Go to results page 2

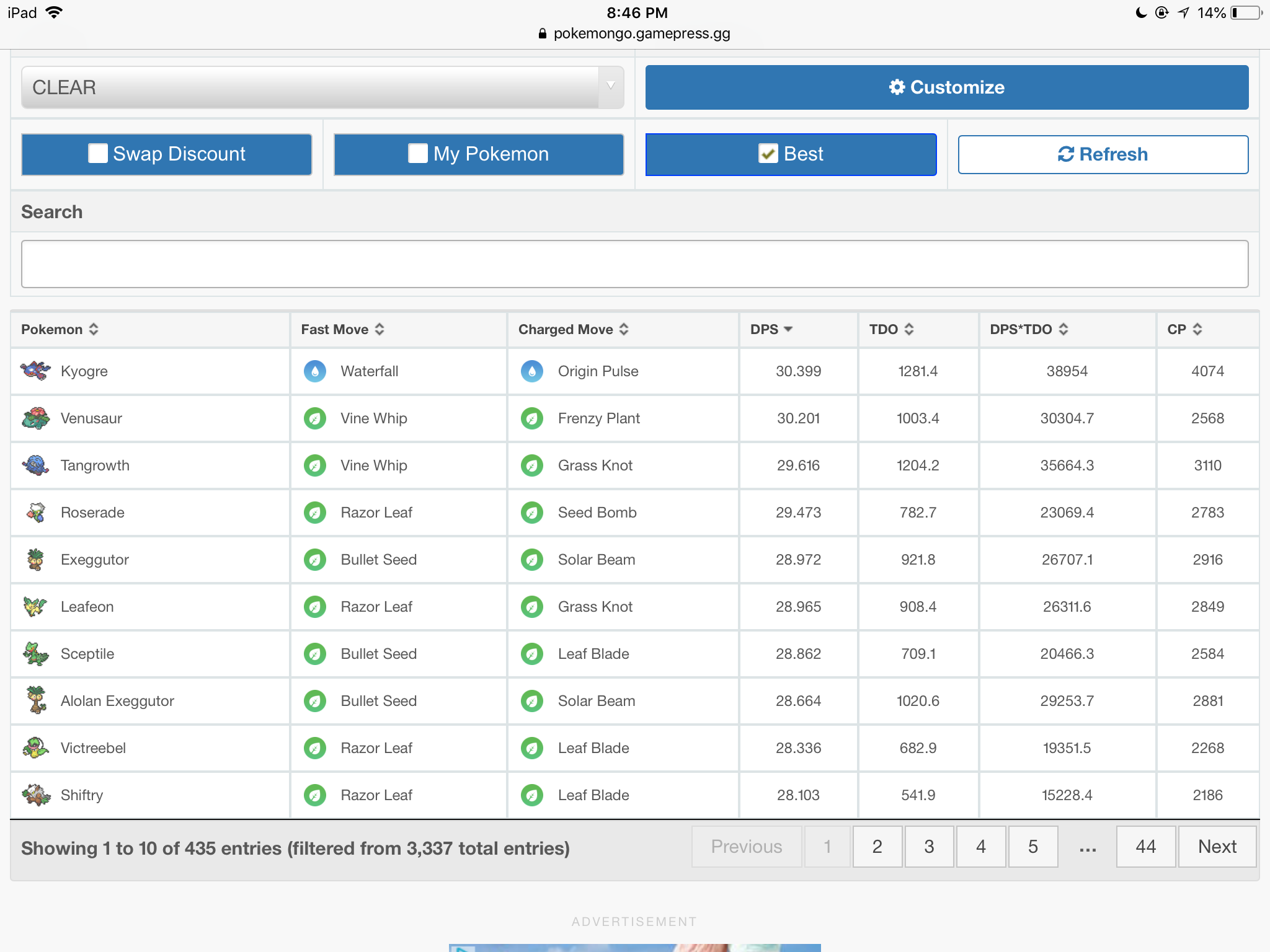(x=877, y=847)
